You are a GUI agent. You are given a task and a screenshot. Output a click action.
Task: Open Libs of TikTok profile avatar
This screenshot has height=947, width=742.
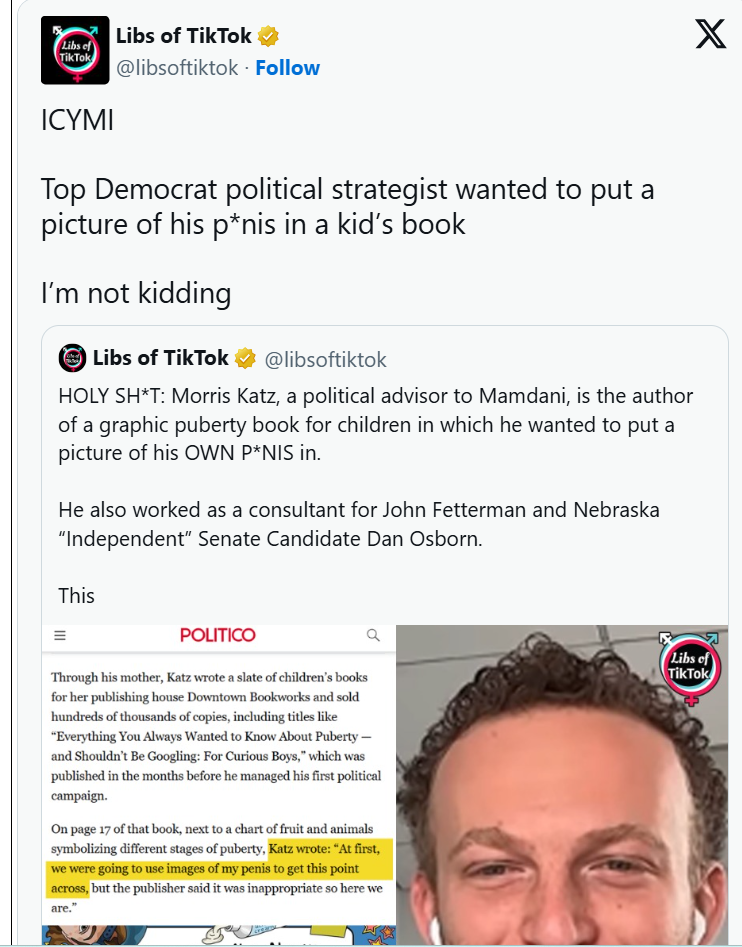(75, 50)
